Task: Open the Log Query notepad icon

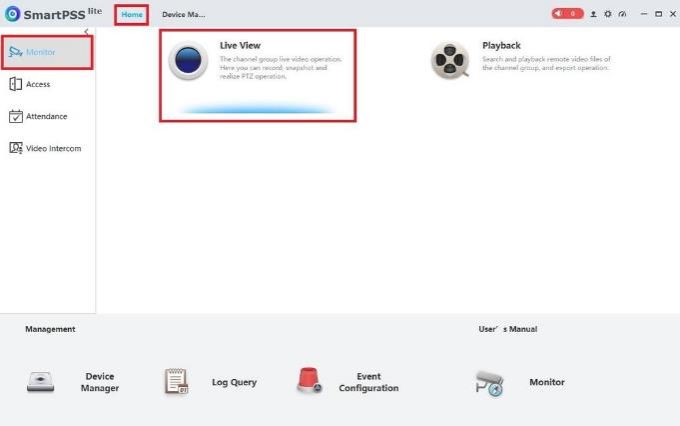Action: 177,381
